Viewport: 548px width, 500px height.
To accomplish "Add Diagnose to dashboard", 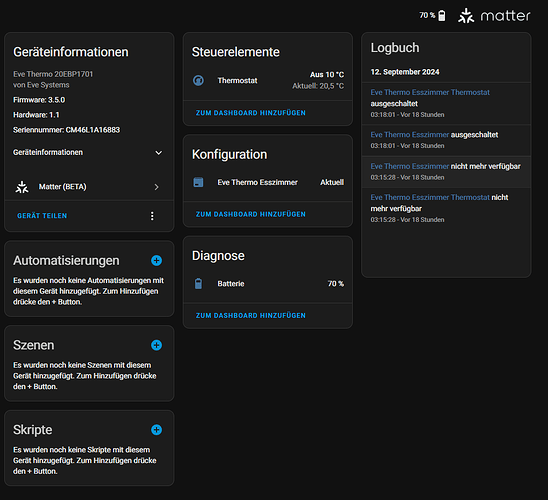I will pyautogui.click(x=251, y=316).
